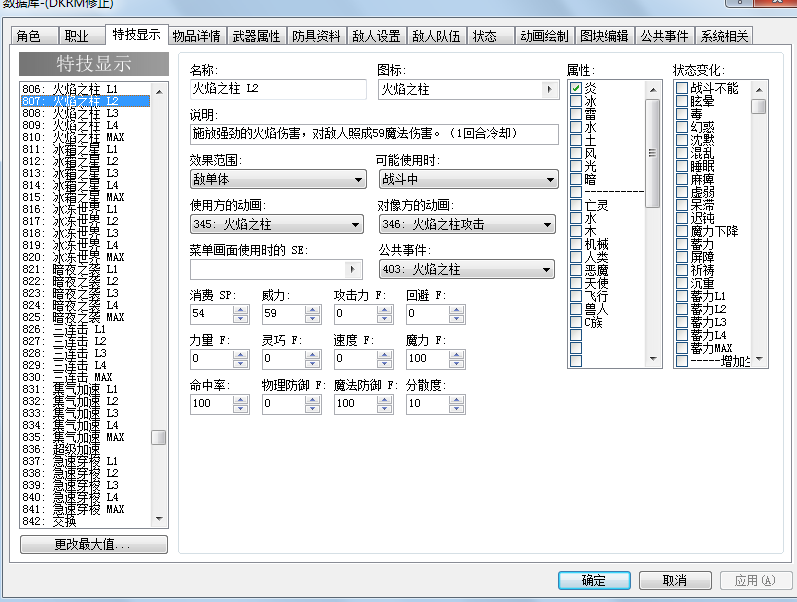Check the 眩晕 state checkbox
Image resolution: width=797 pixels, height=602 pixels.
[682, 101]
